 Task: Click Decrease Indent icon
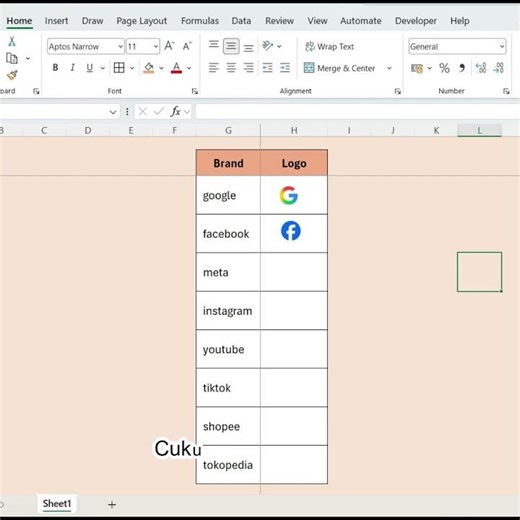267,68
